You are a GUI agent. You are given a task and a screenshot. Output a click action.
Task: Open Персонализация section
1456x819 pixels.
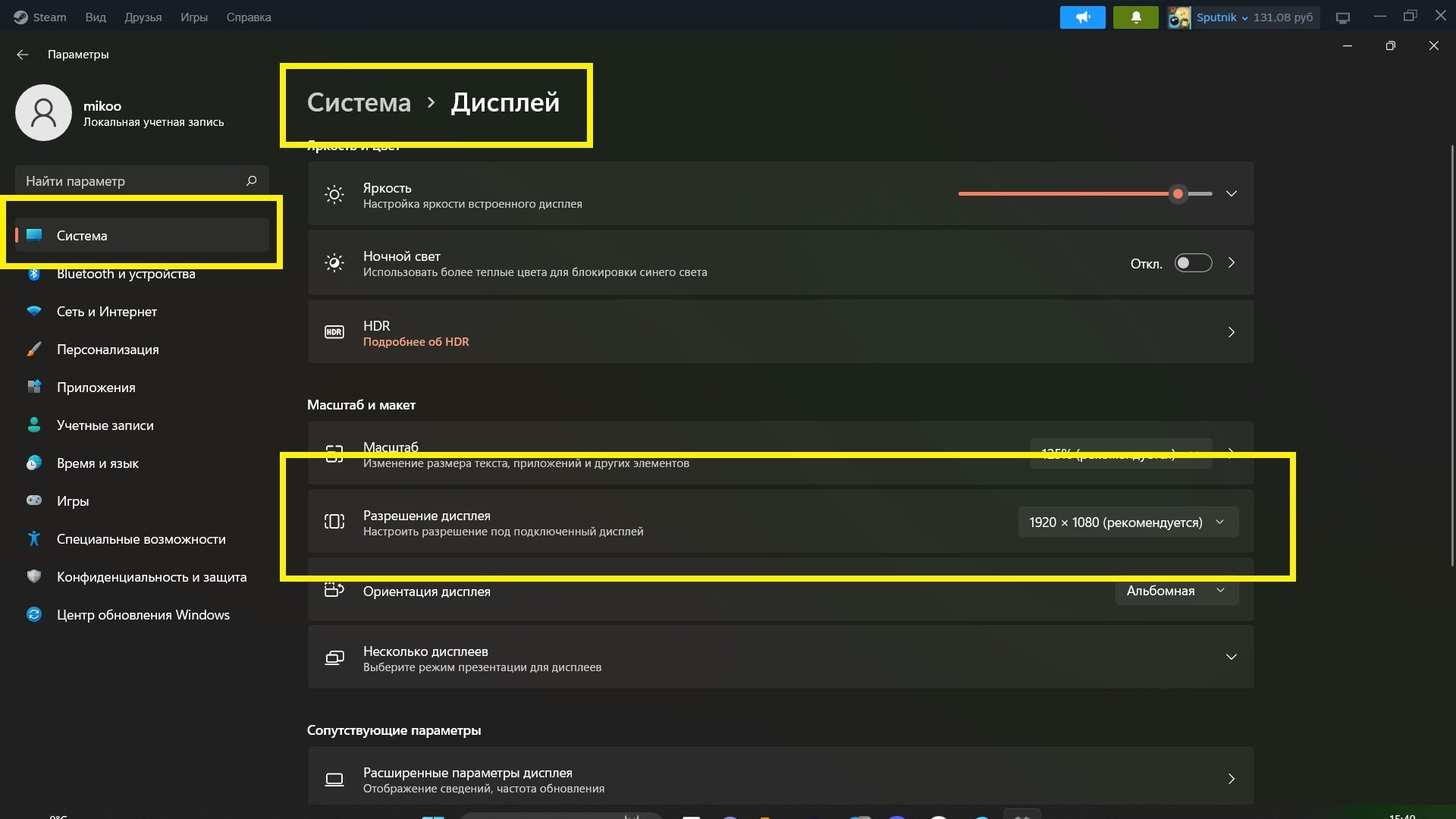tap(142, 350)
